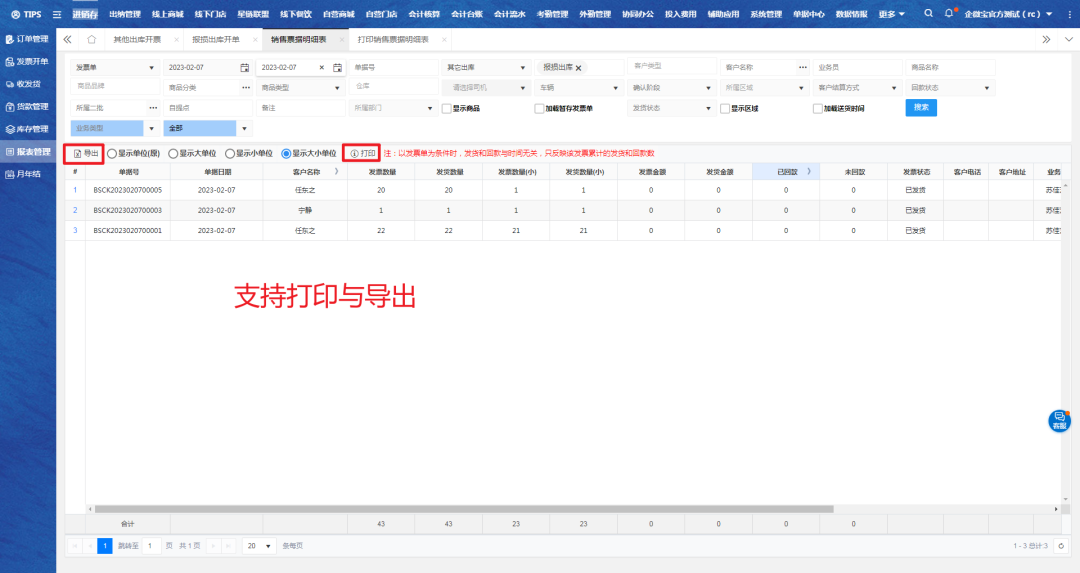Click the search magnifier icon in top bar
The height and width of the screenshot is (573, 1080).
coord(929,14)
